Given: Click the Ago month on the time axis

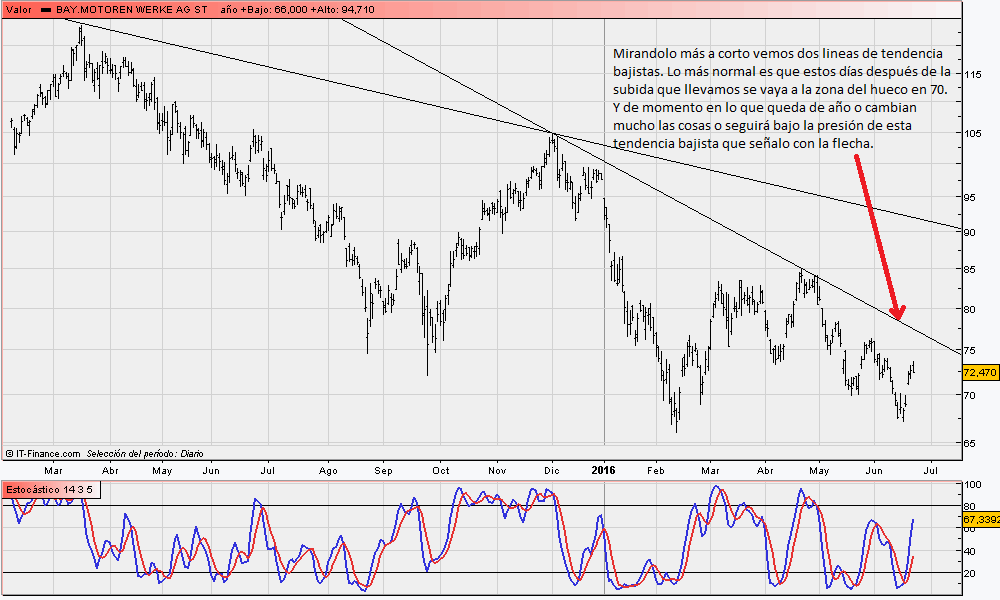Looking at the screenshot, I should click(328, 468).
